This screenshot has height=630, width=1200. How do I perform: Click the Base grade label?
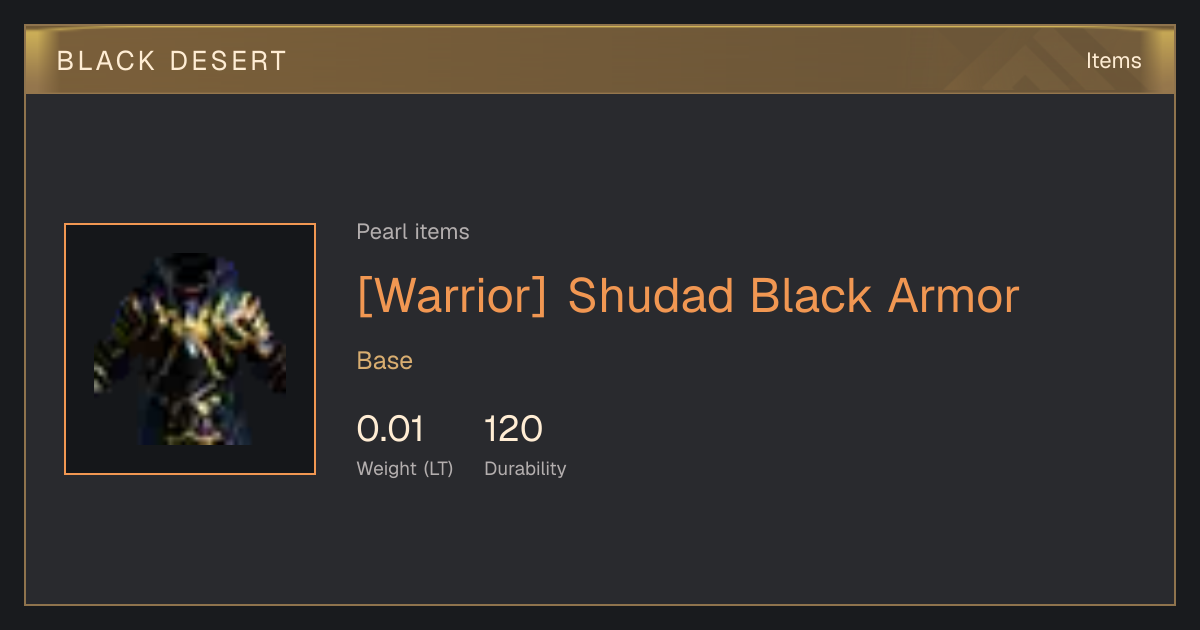385,361
